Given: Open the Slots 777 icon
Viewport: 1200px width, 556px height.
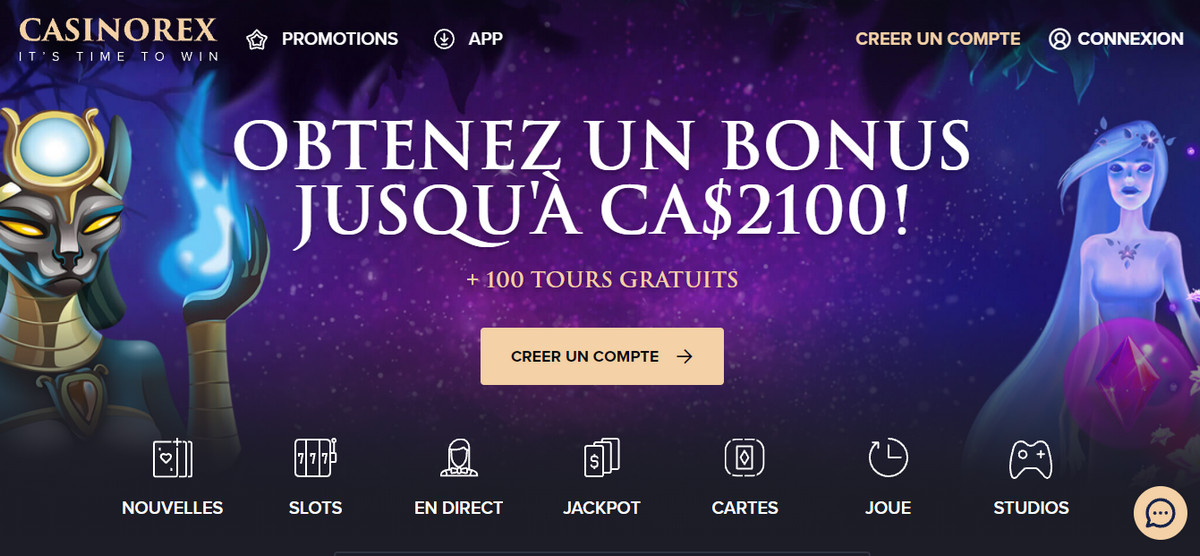Looking at the screenshot, I should point(315,458).
